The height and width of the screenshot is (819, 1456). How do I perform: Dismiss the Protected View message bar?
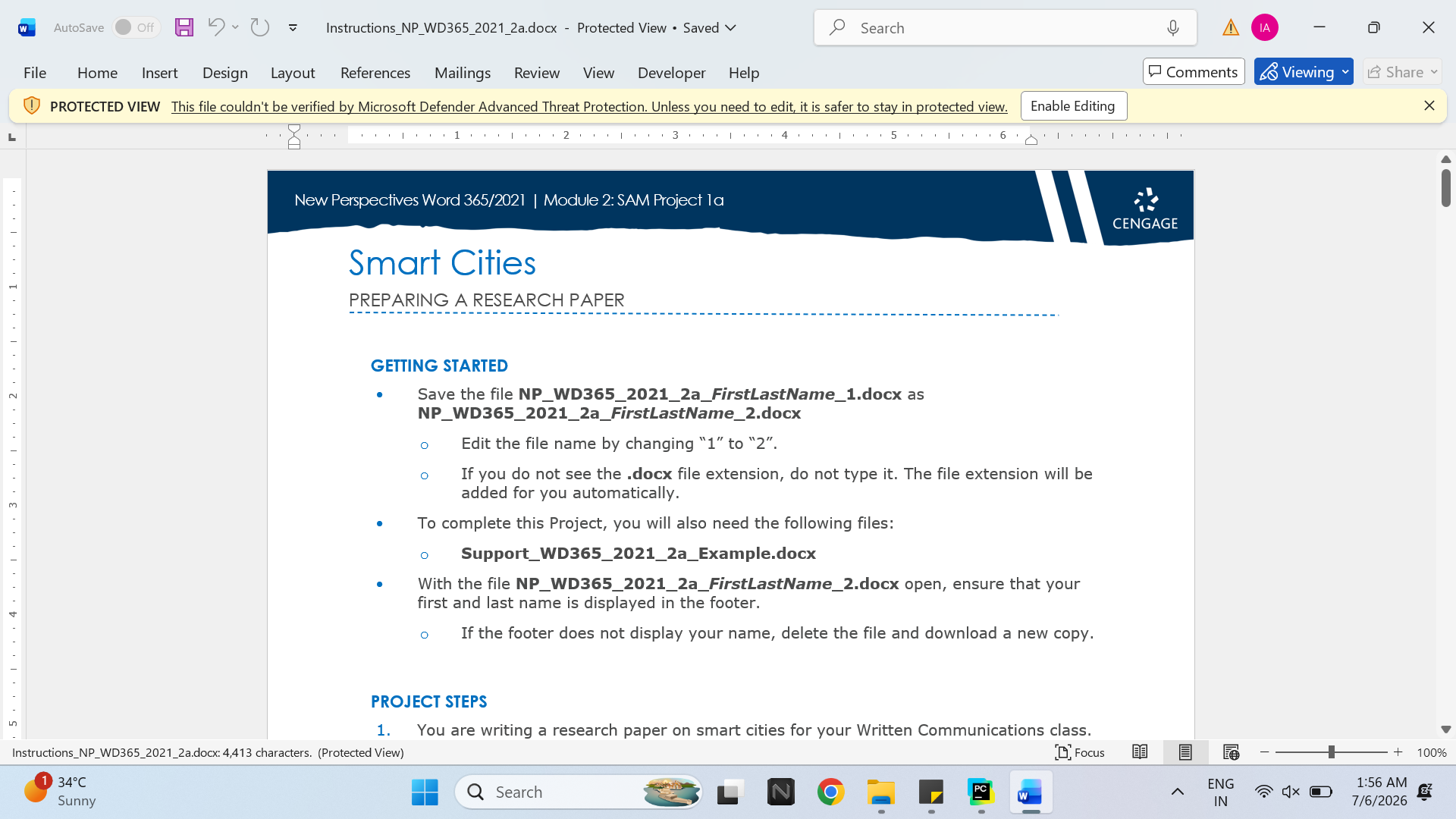1429,106
